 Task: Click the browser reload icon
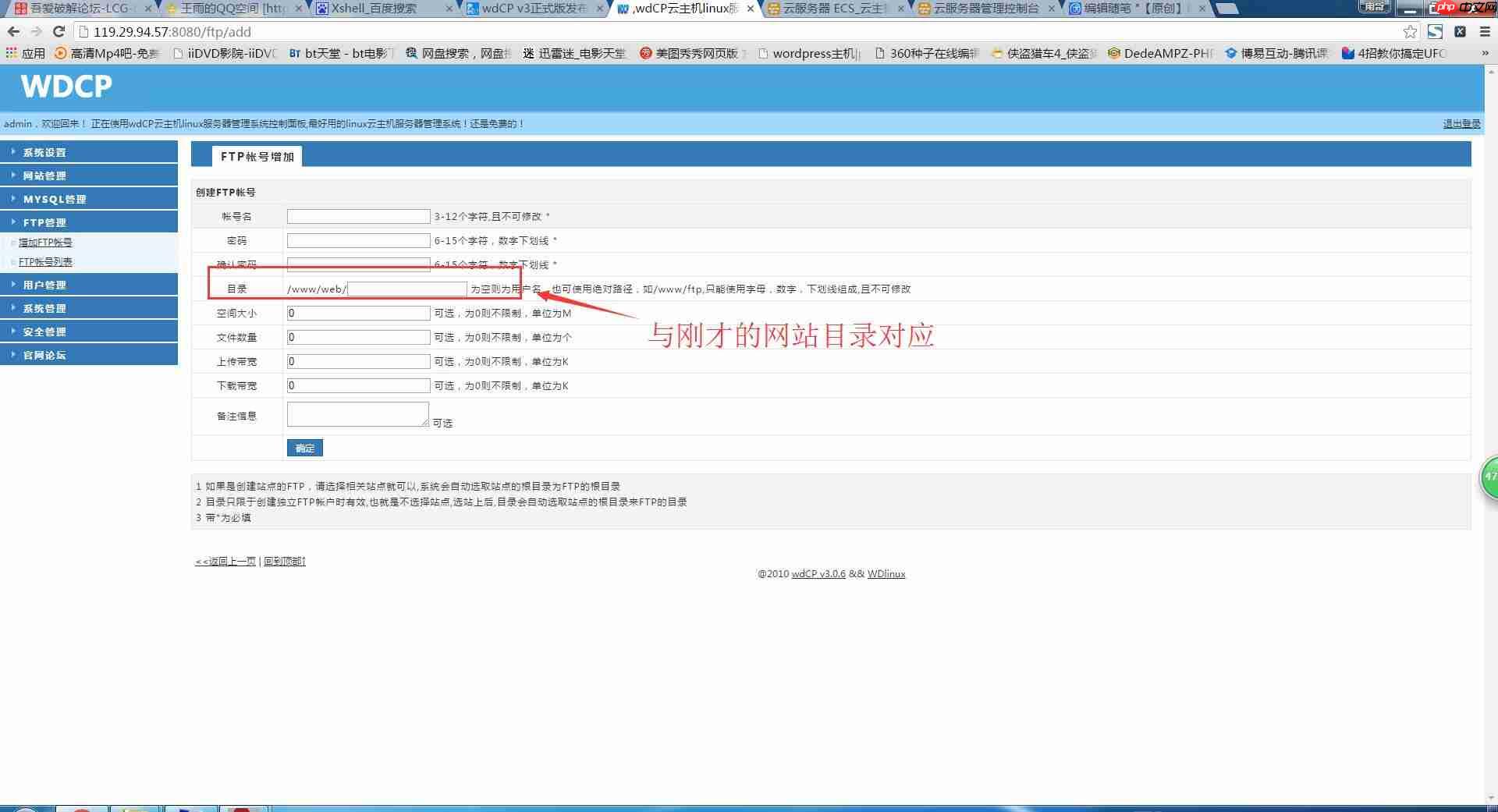point(59,32)
